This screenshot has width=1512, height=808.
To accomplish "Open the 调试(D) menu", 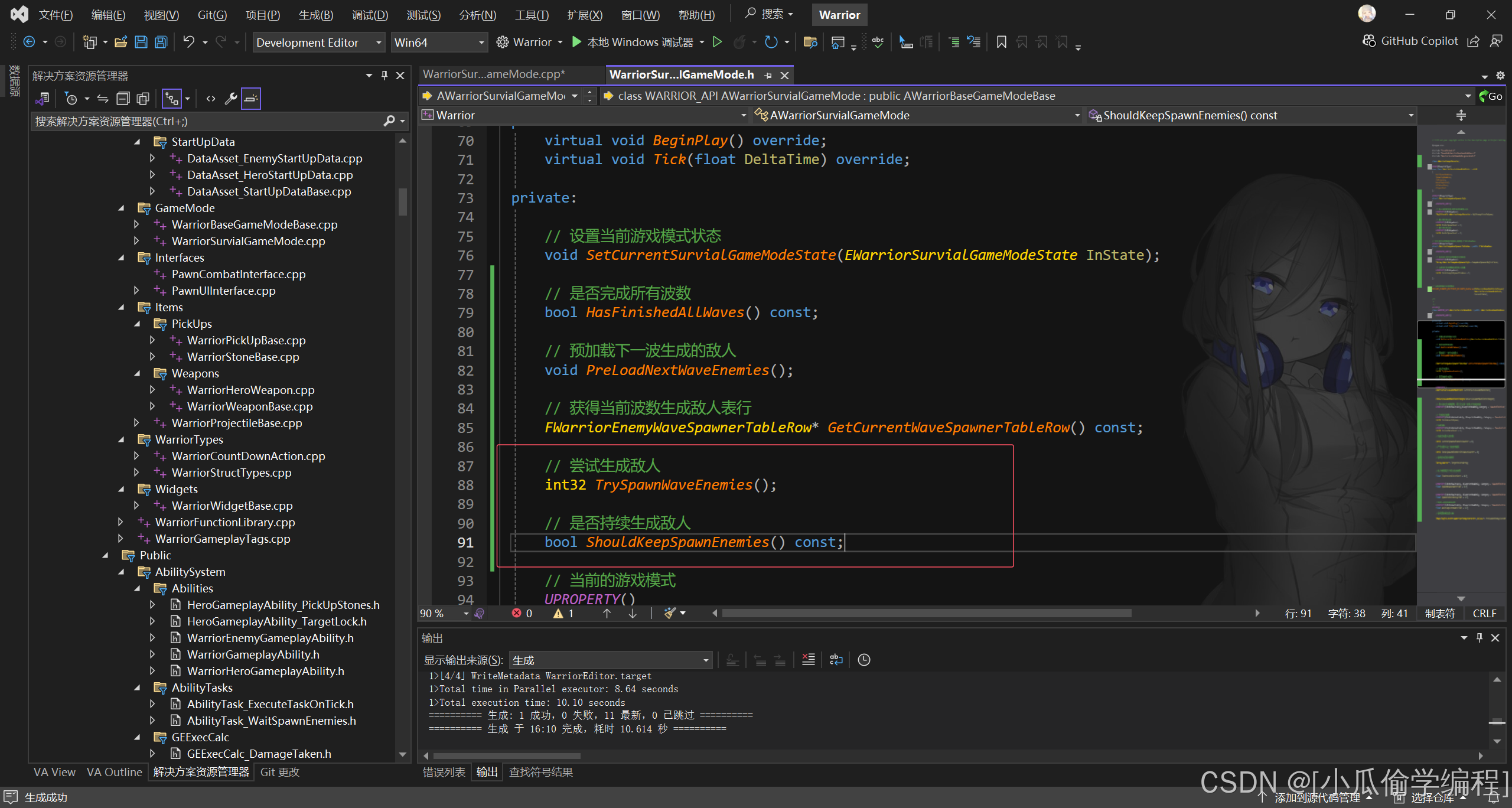I will (370, 15).
